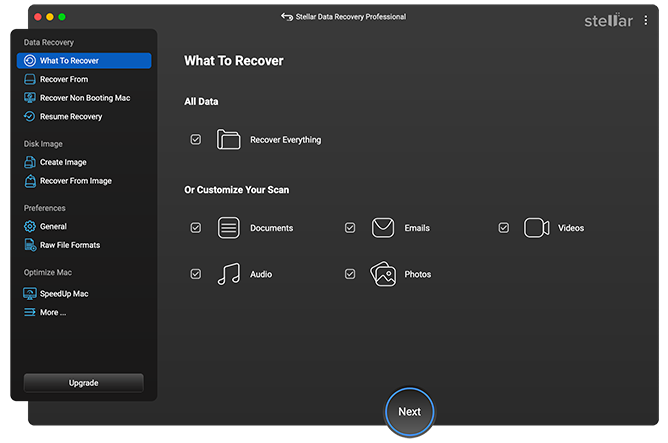This screenshot has width=668, height=443.
Task: Click the Photos icon
Action: (x=383, y=274)
